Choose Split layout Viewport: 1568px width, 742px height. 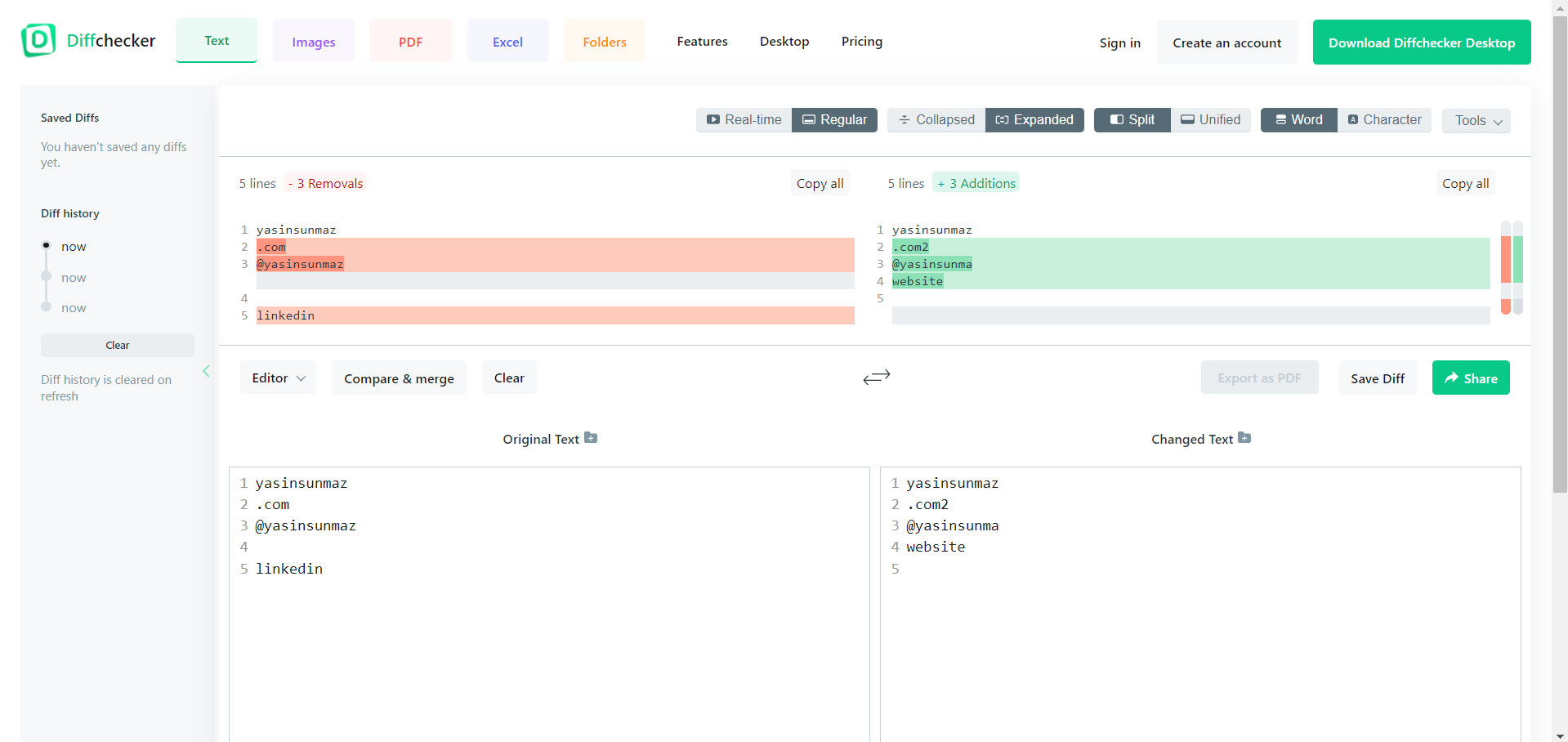point(1132,120)
